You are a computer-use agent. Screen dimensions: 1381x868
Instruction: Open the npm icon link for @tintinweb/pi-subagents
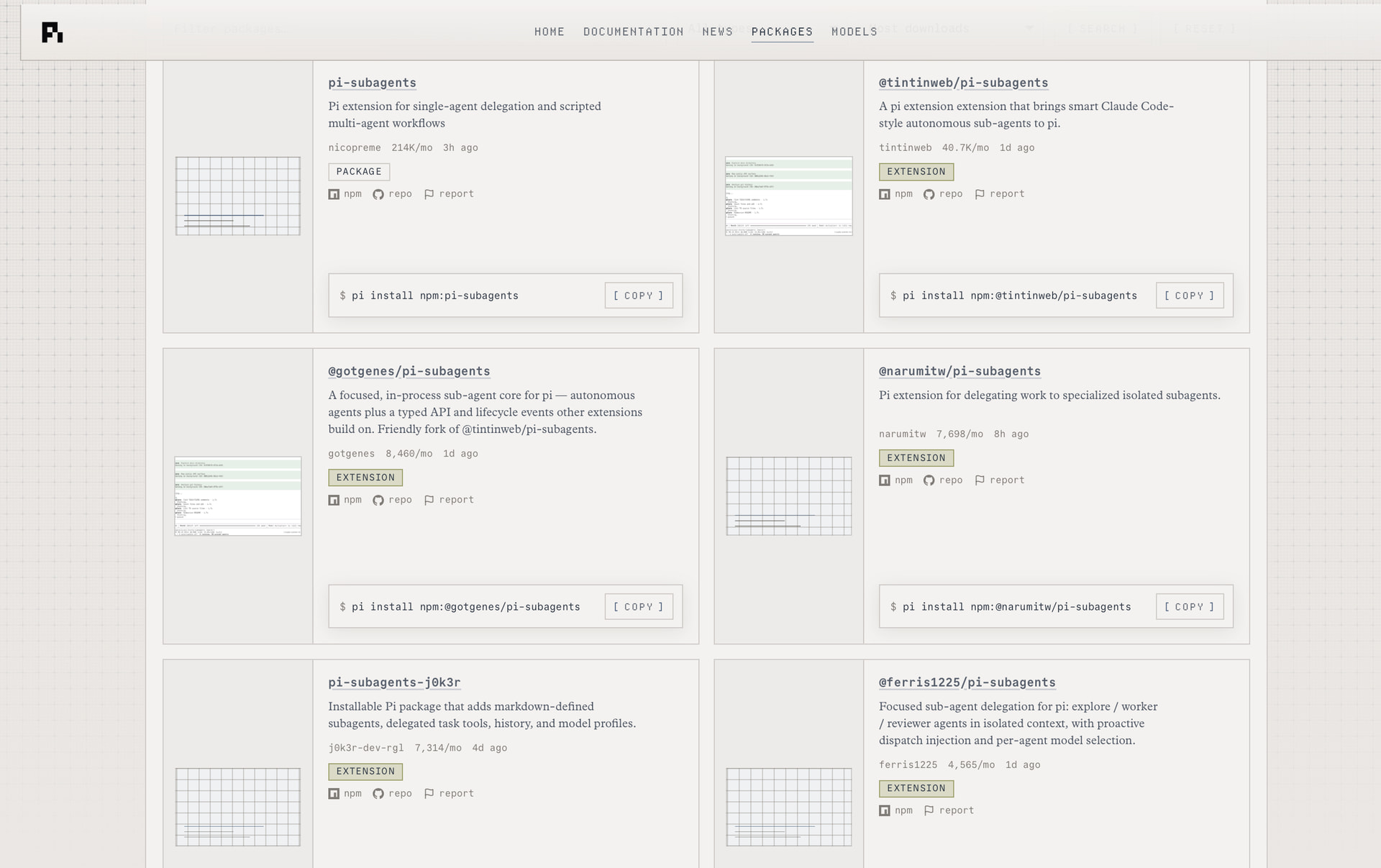895,194
